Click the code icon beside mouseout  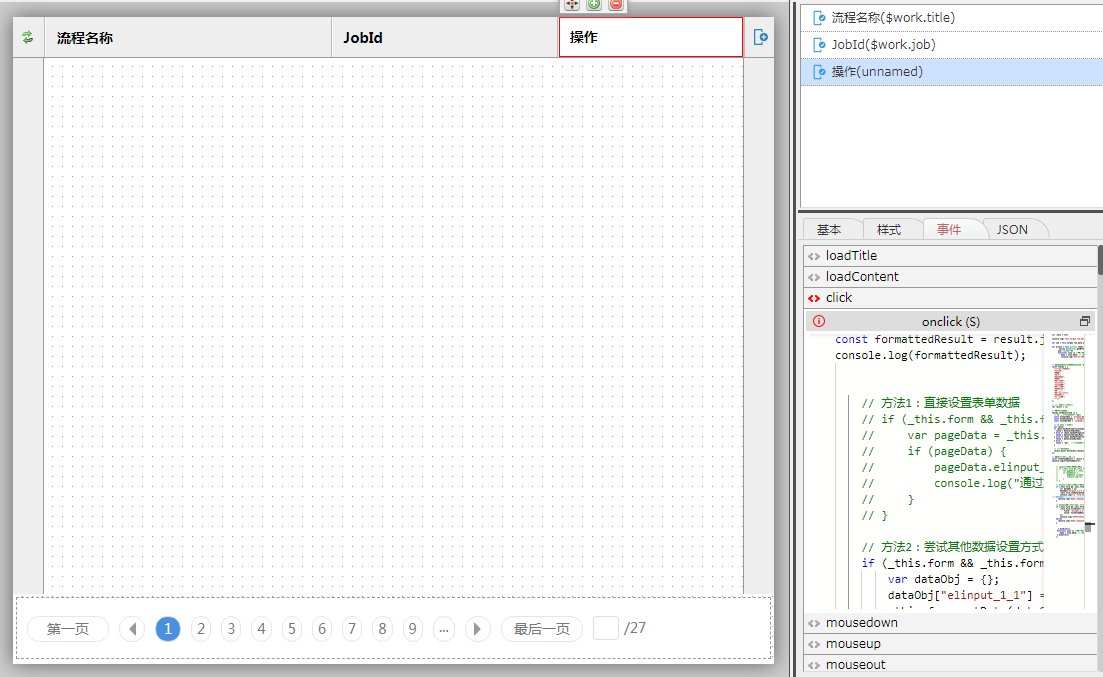pos(814,666)
